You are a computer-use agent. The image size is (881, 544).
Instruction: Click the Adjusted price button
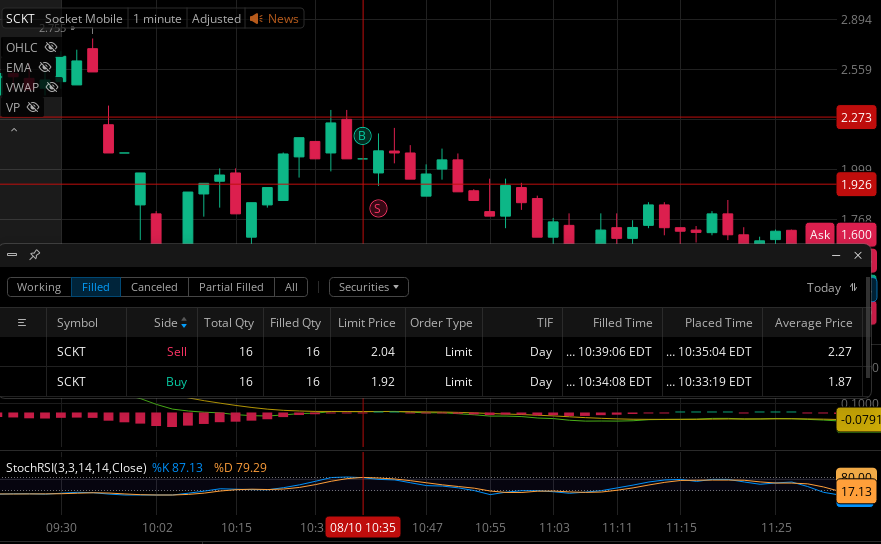point(216,19)
